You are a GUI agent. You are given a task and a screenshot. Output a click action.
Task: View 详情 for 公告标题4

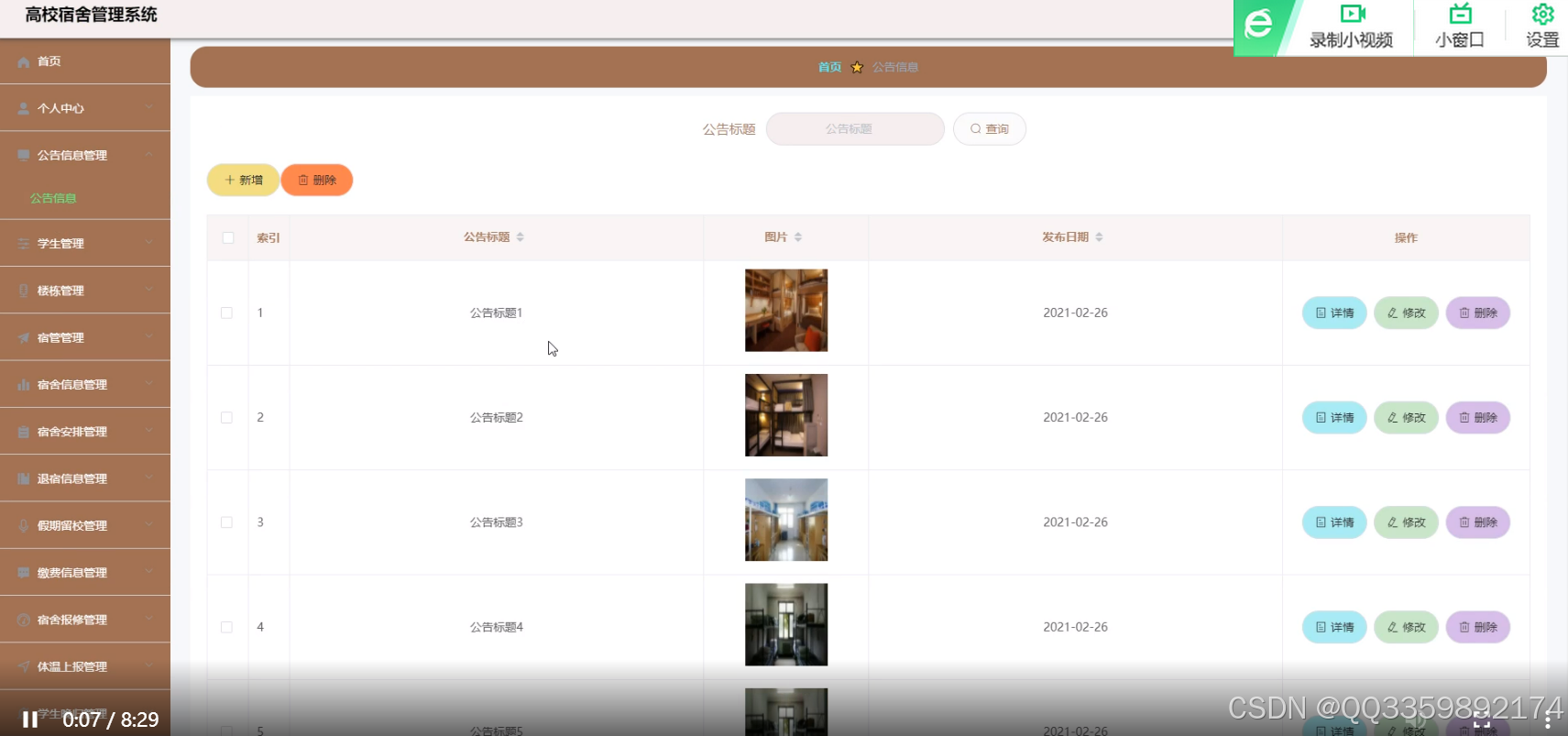click(x=1334, y=627)
